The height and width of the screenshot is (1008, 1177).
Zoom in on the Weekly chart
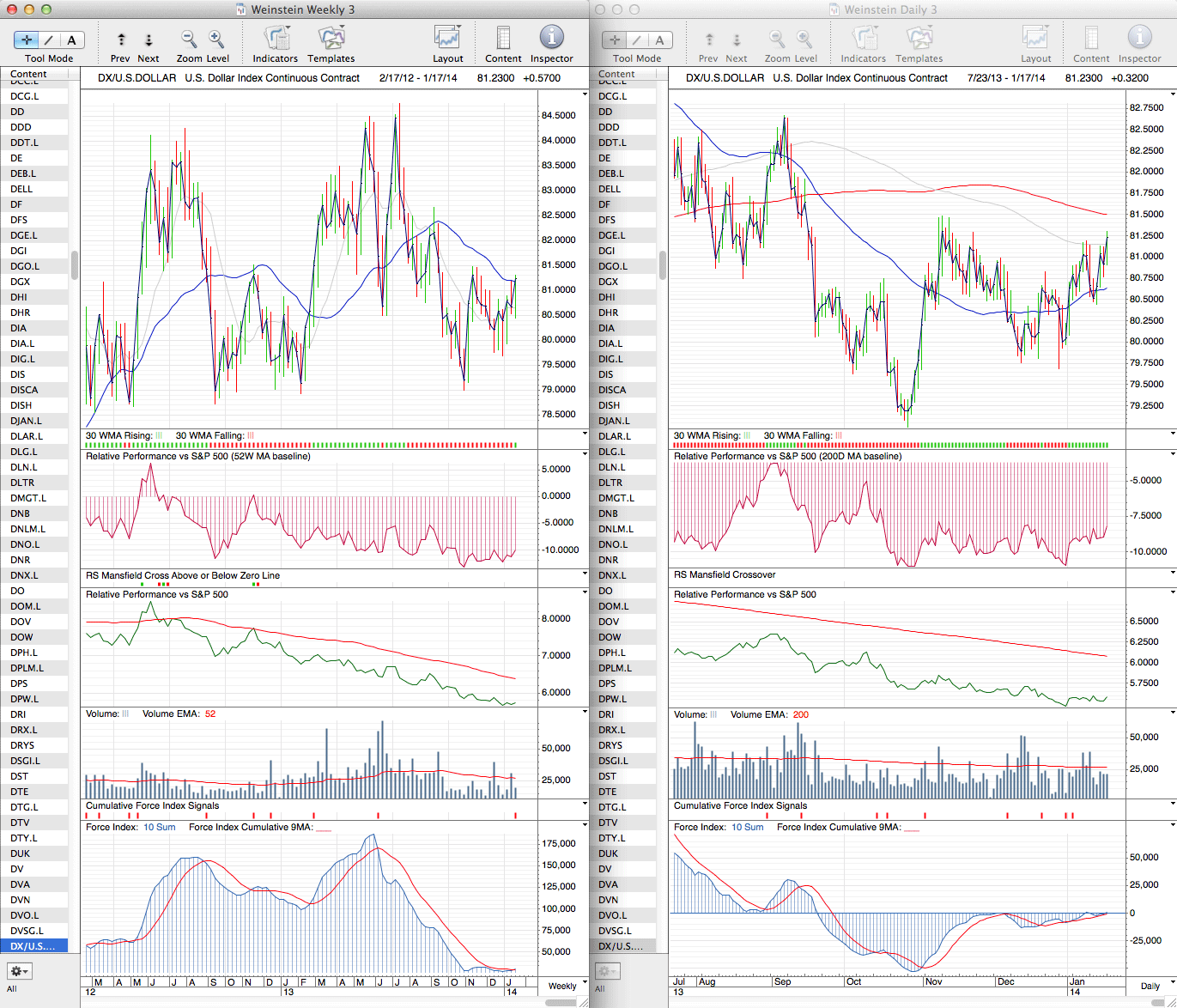(x=216, y=39)
